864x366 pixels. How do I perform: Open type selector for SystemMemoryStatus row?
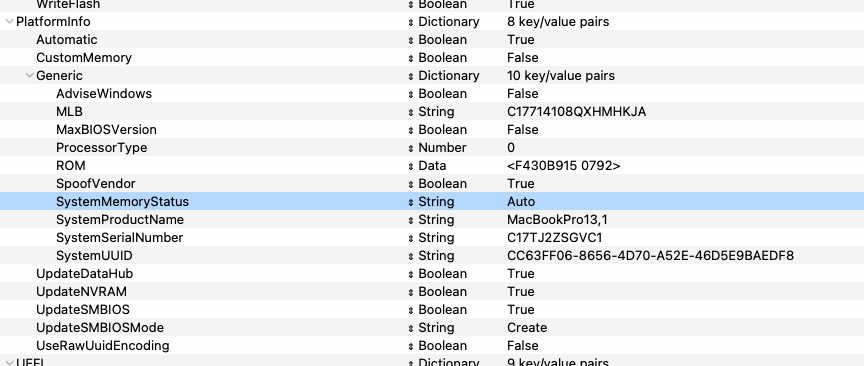pos(411,202)
